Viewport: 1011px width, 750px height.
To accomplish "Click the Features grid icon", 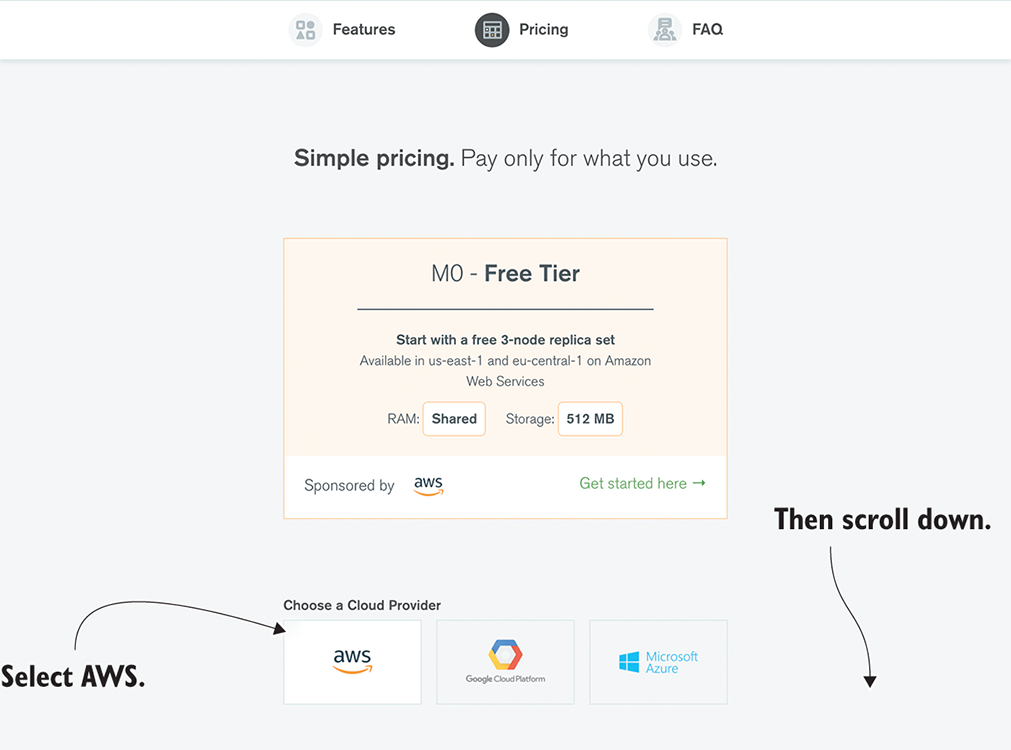I will point(305,30).
